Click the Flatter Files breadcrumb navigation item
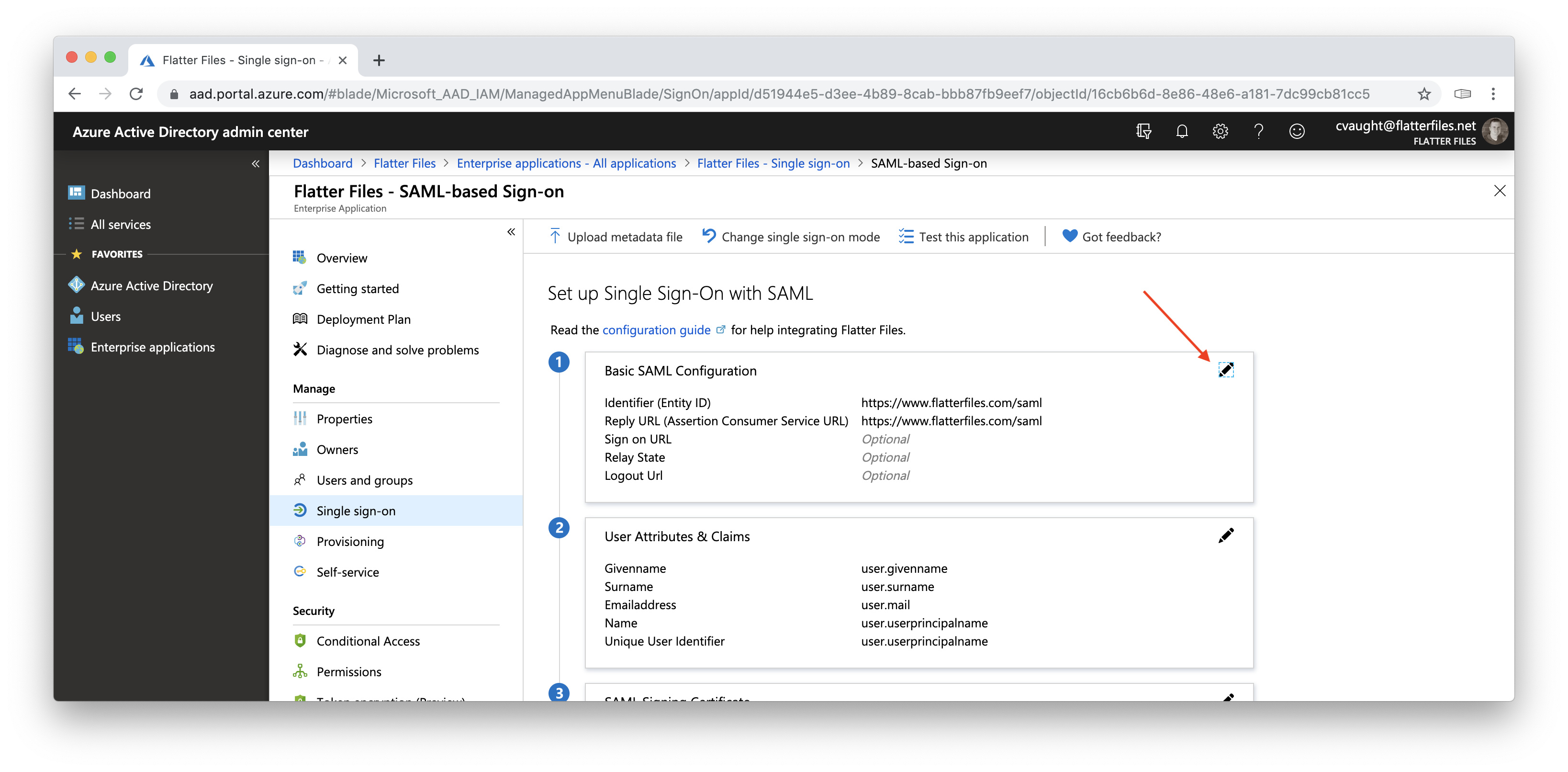 pos(404,163)
